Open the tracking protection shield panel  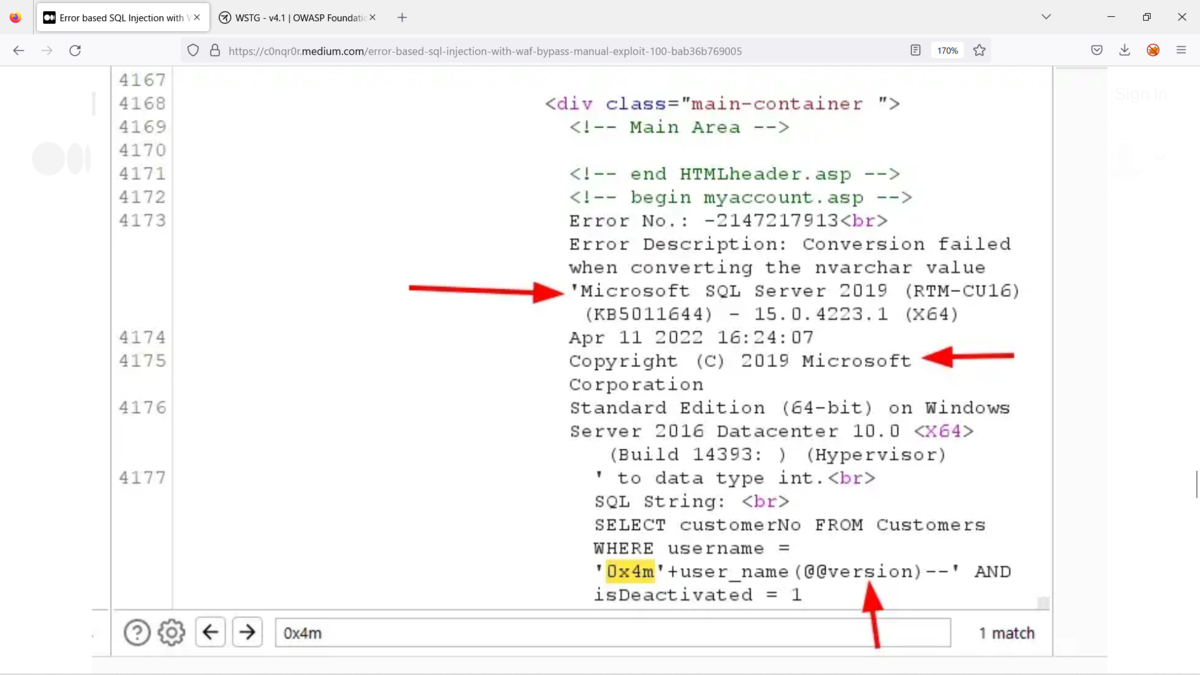click(x=193, y=50)
